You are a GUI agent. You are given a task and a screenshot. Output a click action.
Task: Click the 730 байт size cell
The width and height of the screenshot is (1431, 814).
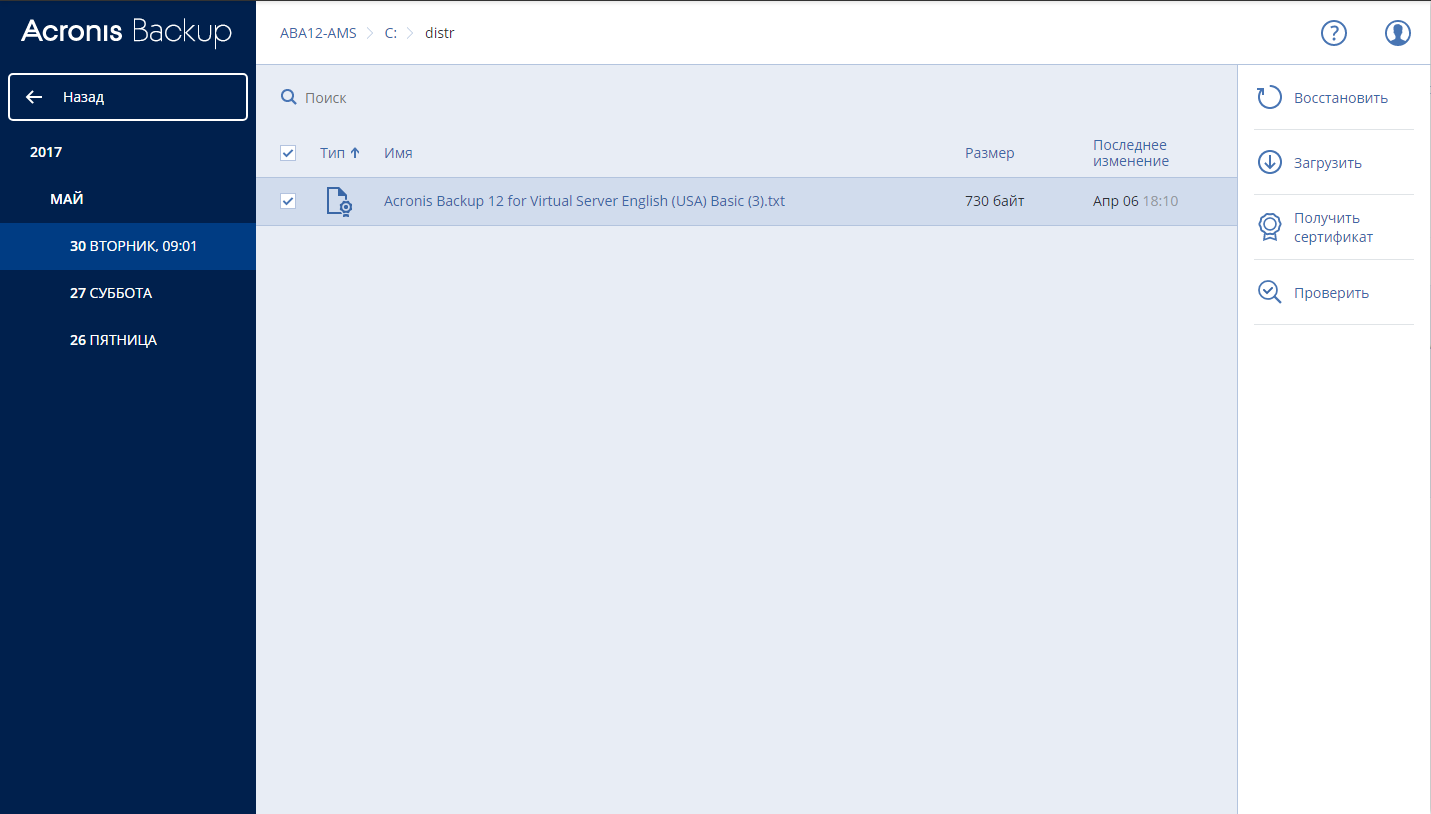[994, 201]
